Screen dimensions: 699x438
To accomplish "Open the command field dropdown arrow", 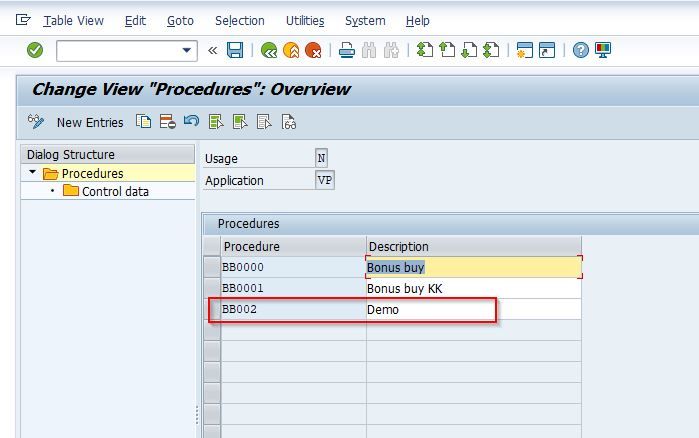I will [x=187, y=50].
